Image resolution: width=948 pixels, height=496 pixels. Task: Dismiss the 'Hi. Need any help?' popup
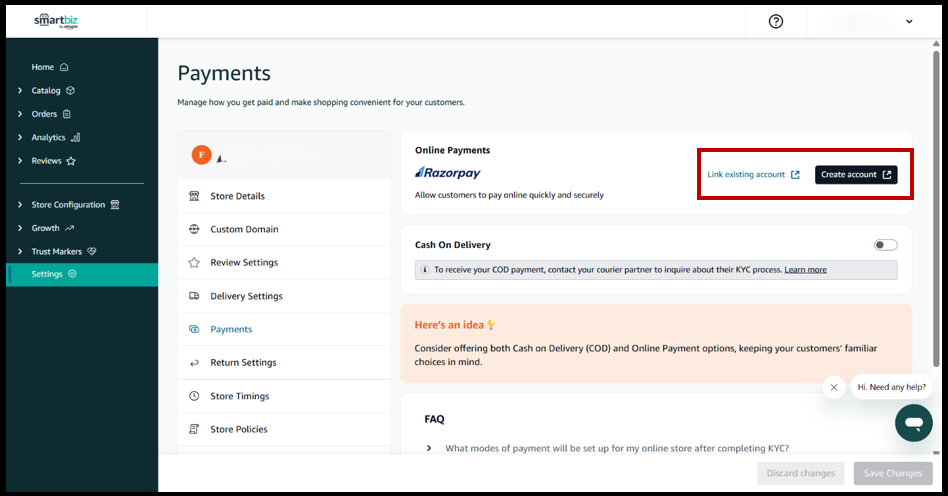(834, 387)
